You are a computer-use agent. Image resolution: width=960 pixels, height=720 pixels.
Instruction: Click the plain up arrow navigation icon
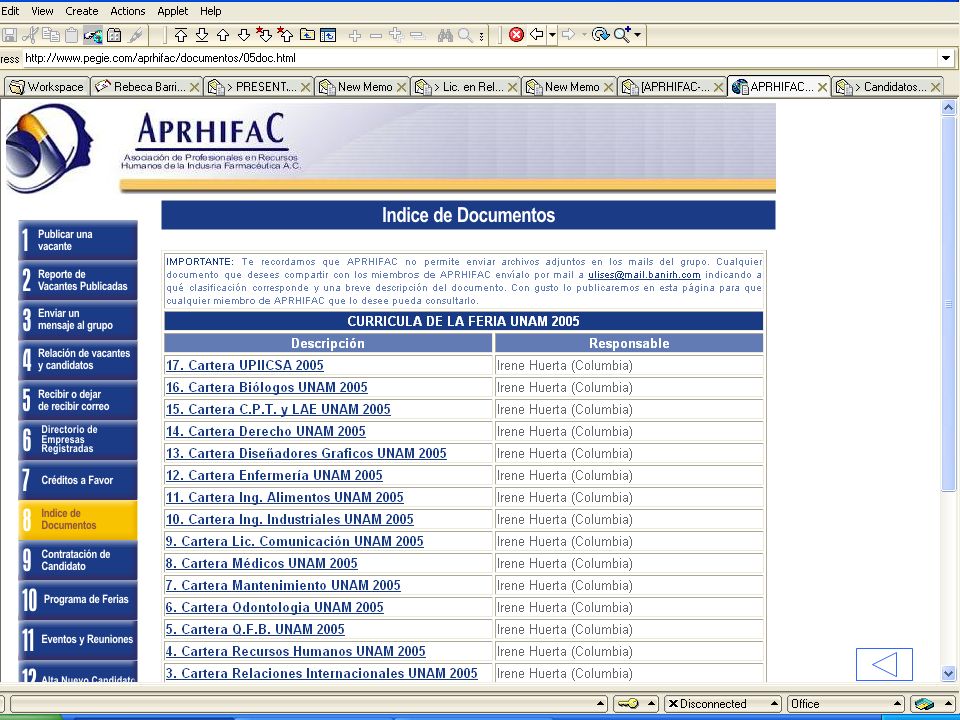[223, 35]
